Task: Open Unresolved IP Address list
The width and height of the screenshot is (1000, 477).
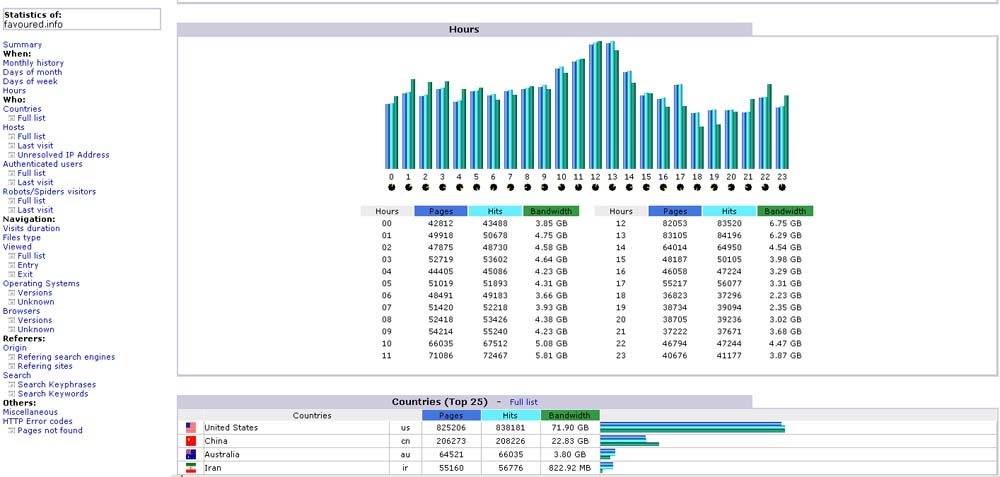Action: pos(63,155)
